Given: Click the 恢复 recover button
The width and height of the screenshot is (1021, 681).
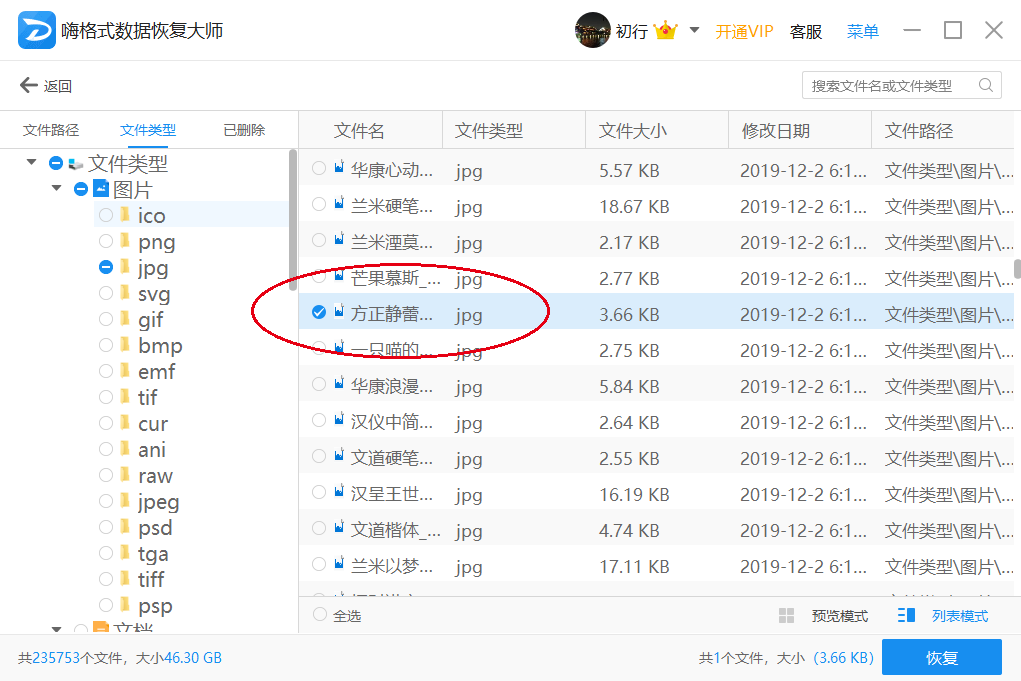Looking at the screenshot, I should click(x=942, y=658).
